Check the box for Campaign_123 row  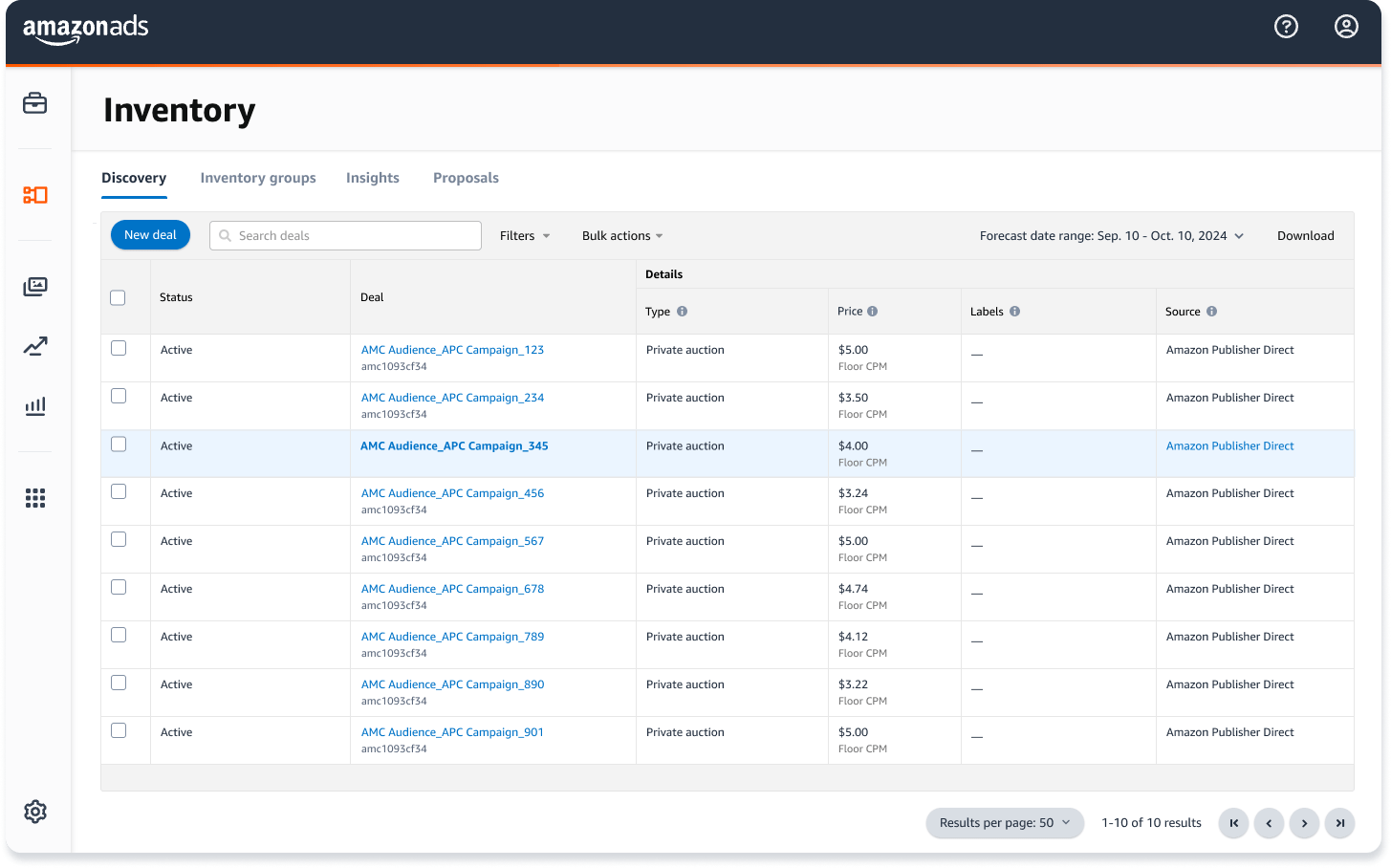pos(119,348)
